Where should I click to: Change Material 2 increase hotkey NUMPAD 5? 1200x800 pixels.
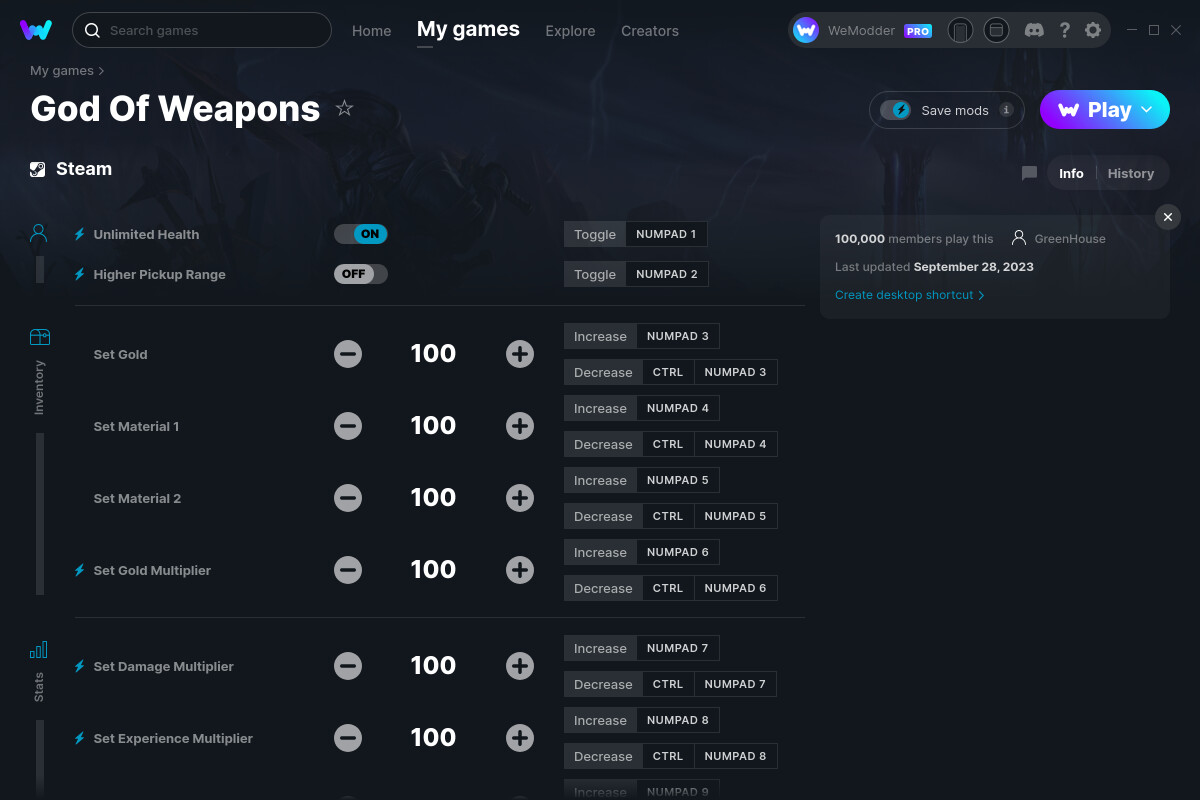[677, 480]
